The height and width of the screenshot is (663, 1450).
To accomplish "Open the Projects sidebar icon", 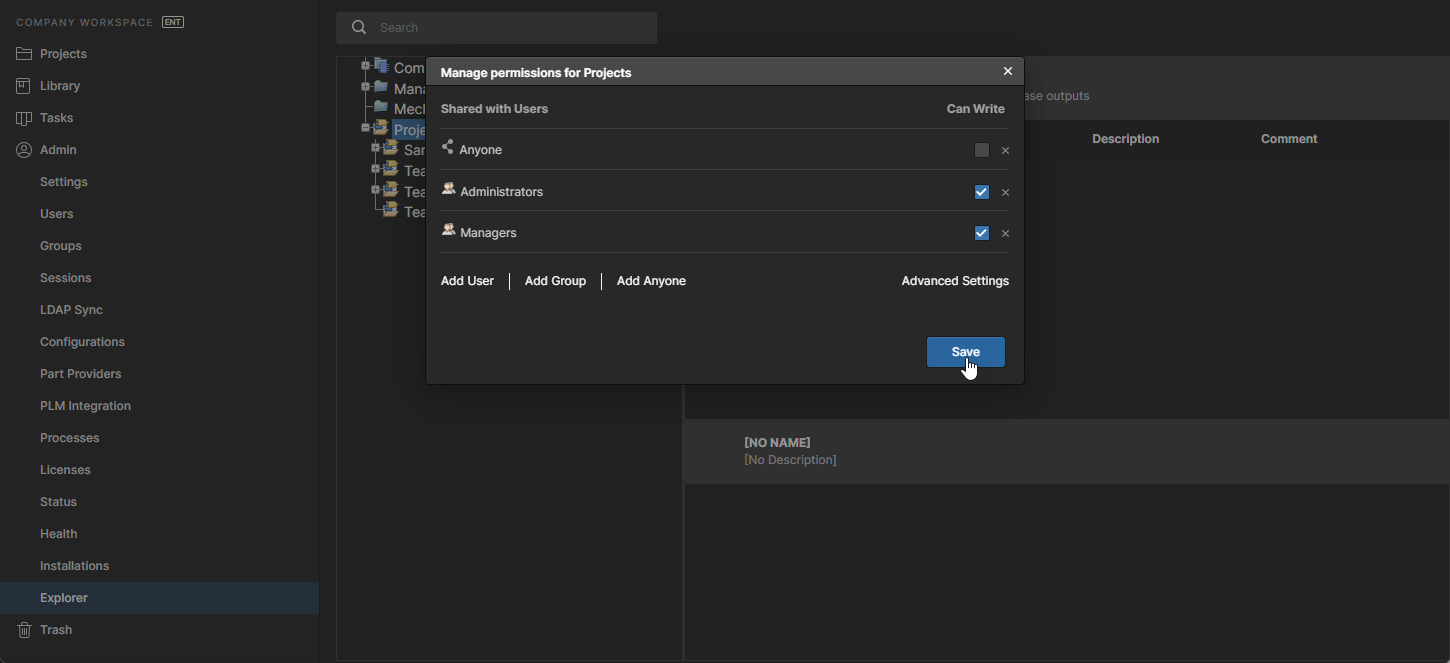I will [x=24, y=54].
